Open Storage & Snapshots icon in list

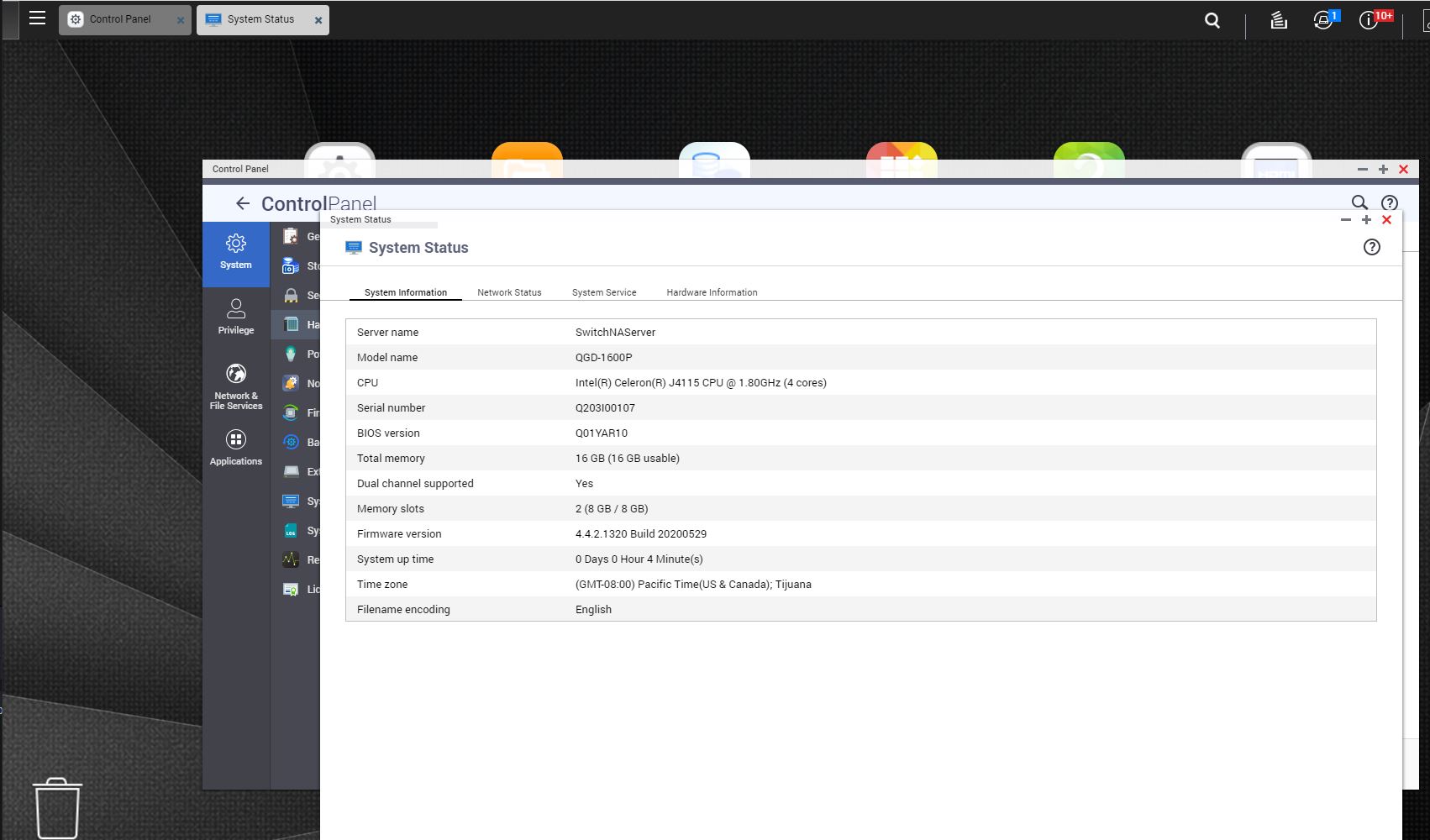[291, 266]
